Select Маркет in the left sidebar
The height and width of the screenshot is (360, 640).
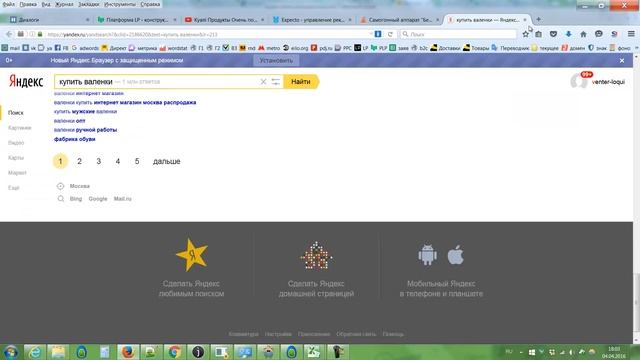(x=17, y=173)
